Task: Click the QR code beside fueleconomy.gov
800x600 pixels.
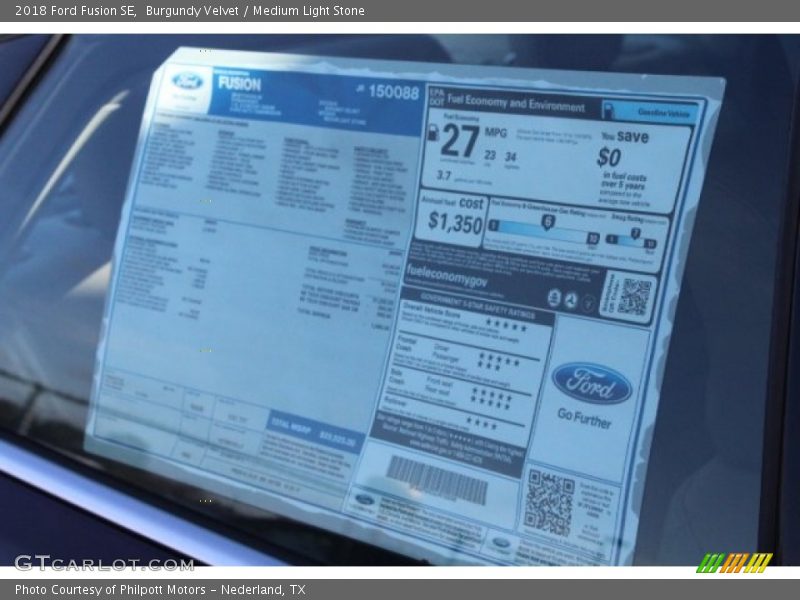Action: (x=633, y=296)
